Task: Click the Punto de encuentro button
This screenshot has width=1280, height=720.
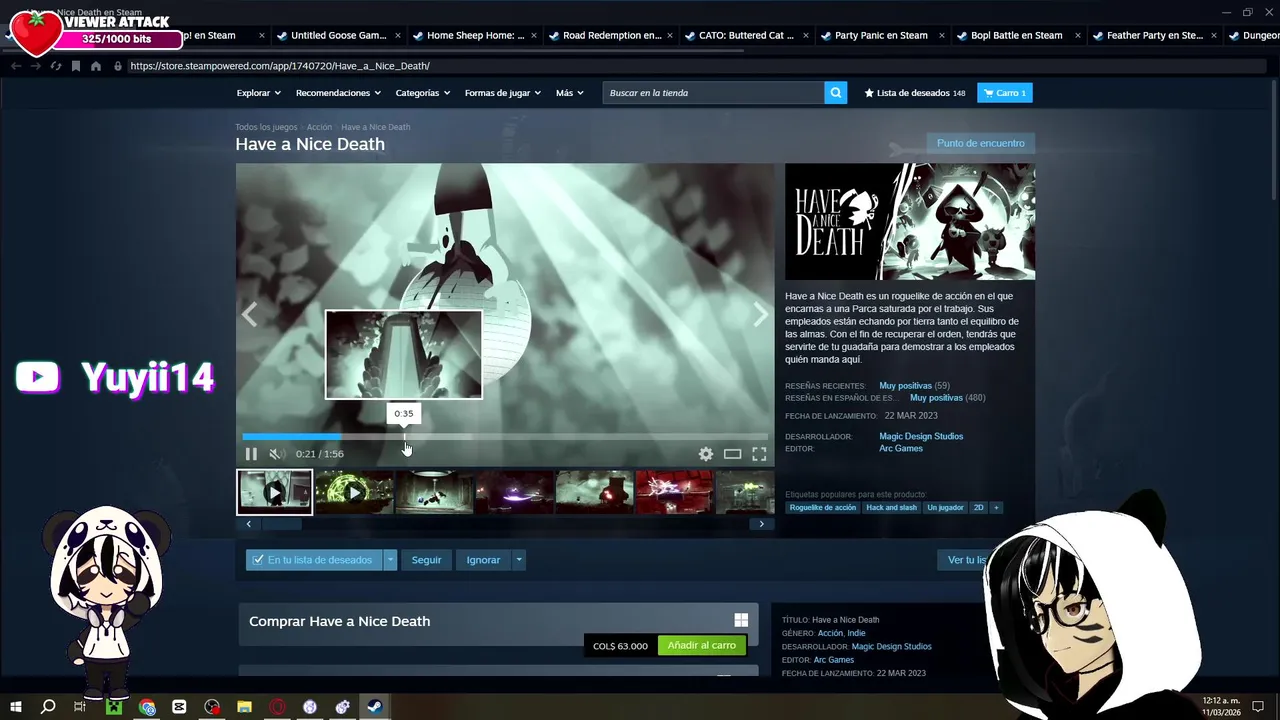Action: click(980, 143)
